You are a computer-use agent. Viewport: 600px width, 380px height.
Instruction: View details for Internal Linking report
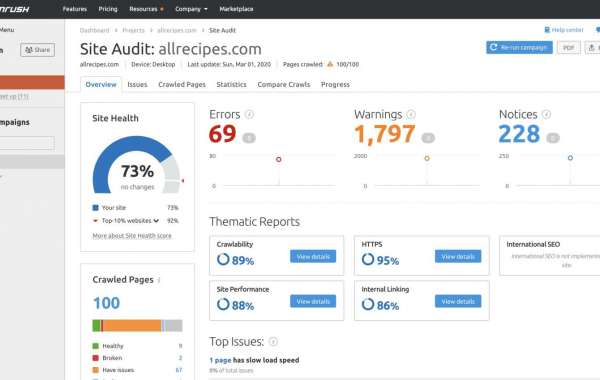[x=458, y=302]
